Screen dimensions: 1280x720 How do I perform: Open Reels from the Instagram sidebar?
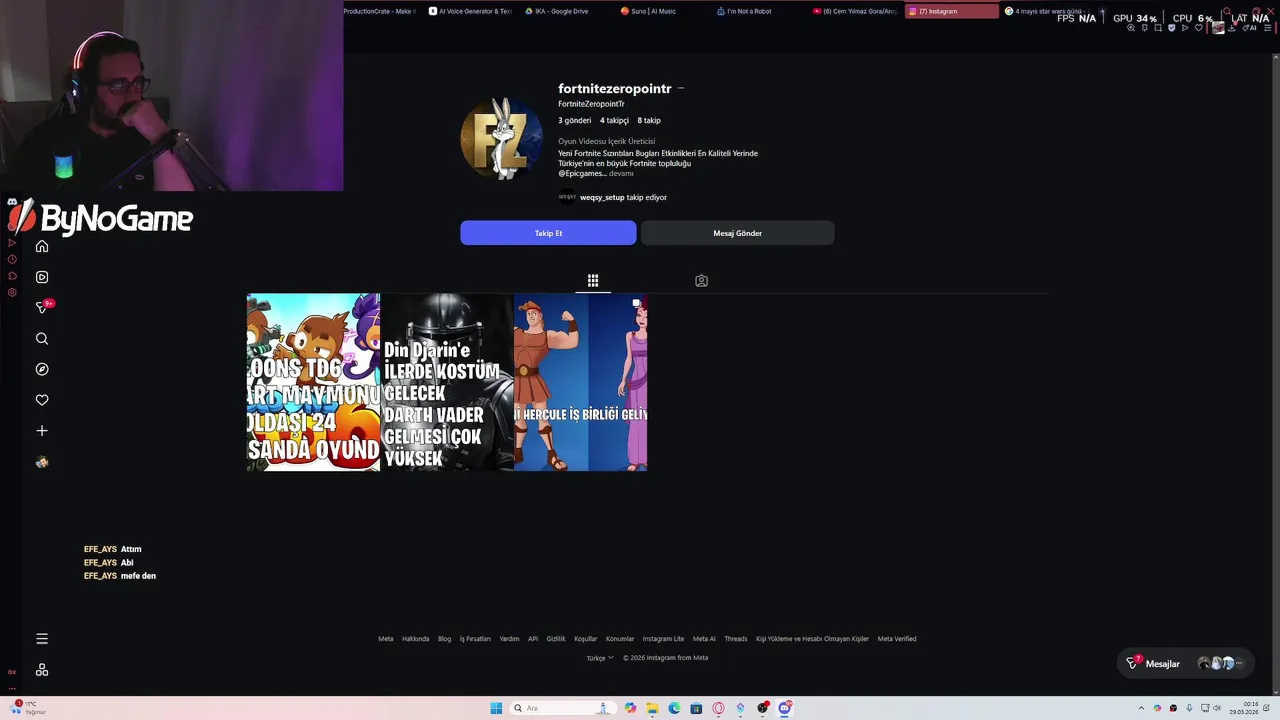coord(42,277)
